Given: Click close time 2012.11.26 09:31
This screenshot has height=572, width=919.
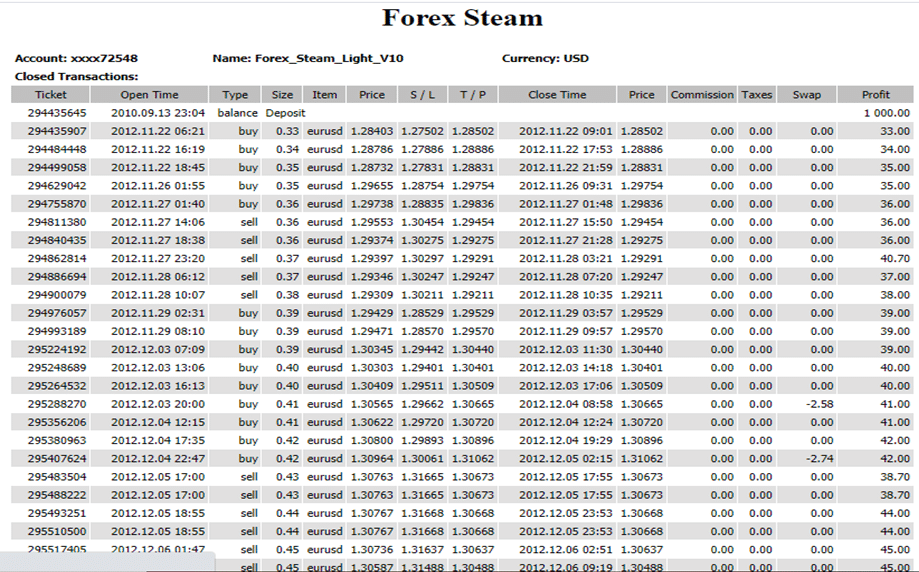Looking at the screenshot, I should pyautogui.click(x=566, y=185).
